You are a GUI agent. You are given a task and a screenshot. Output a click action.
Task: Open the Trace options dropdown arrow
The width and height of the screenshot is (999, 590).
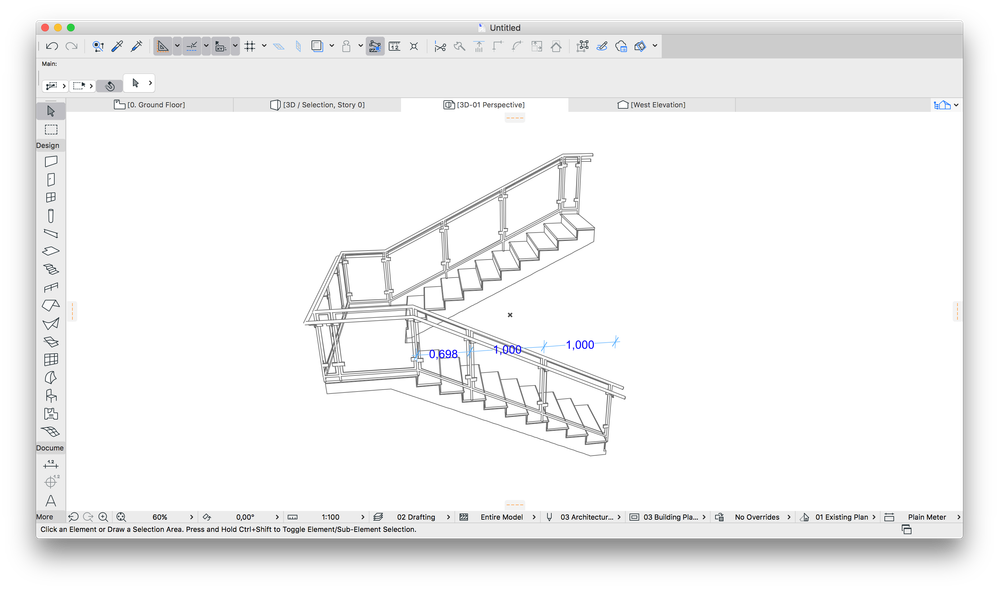pos(331,46)
